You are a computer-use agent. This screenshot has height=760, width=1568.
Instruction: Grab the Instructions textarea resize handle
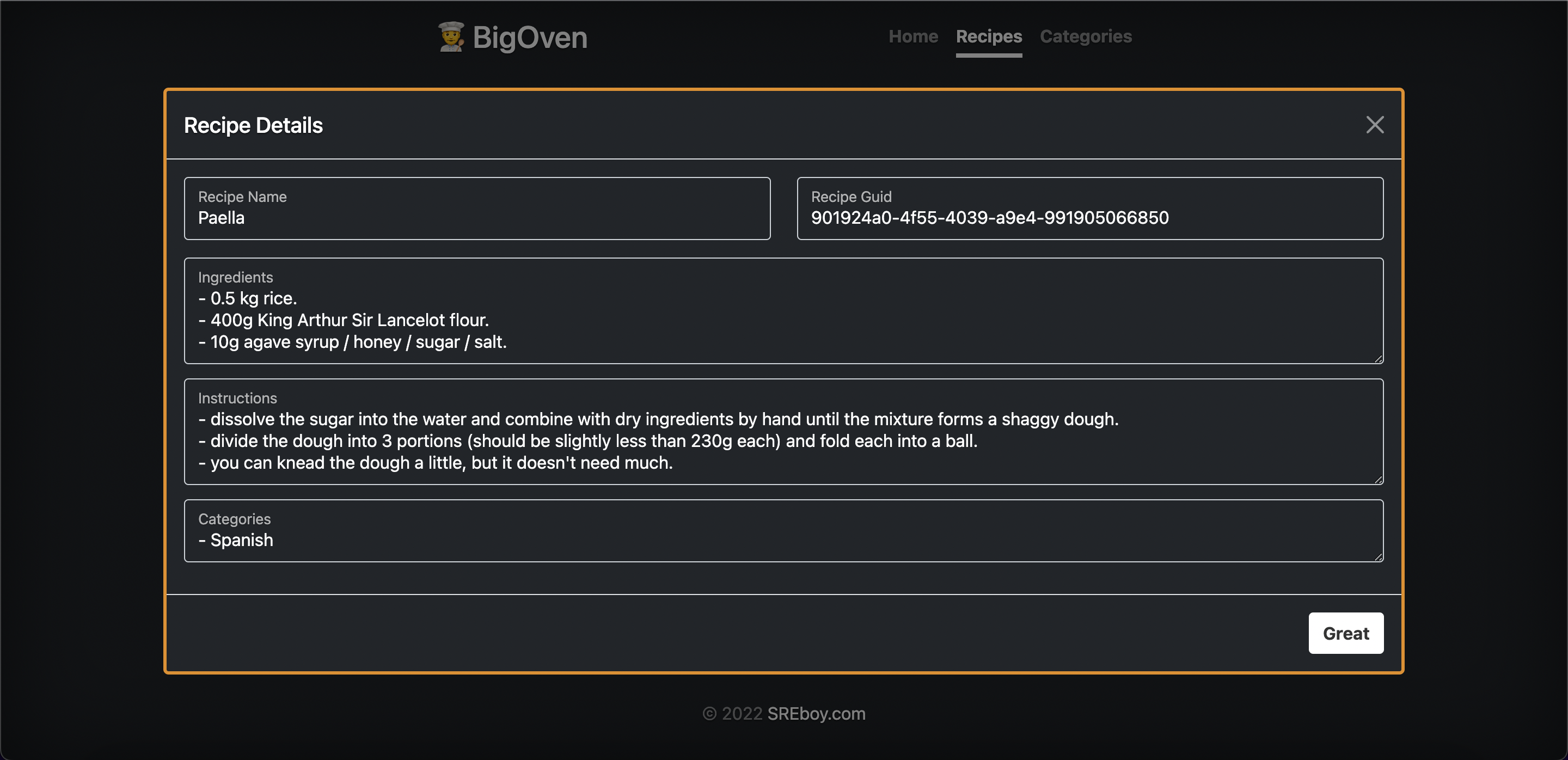point(1379,480)
